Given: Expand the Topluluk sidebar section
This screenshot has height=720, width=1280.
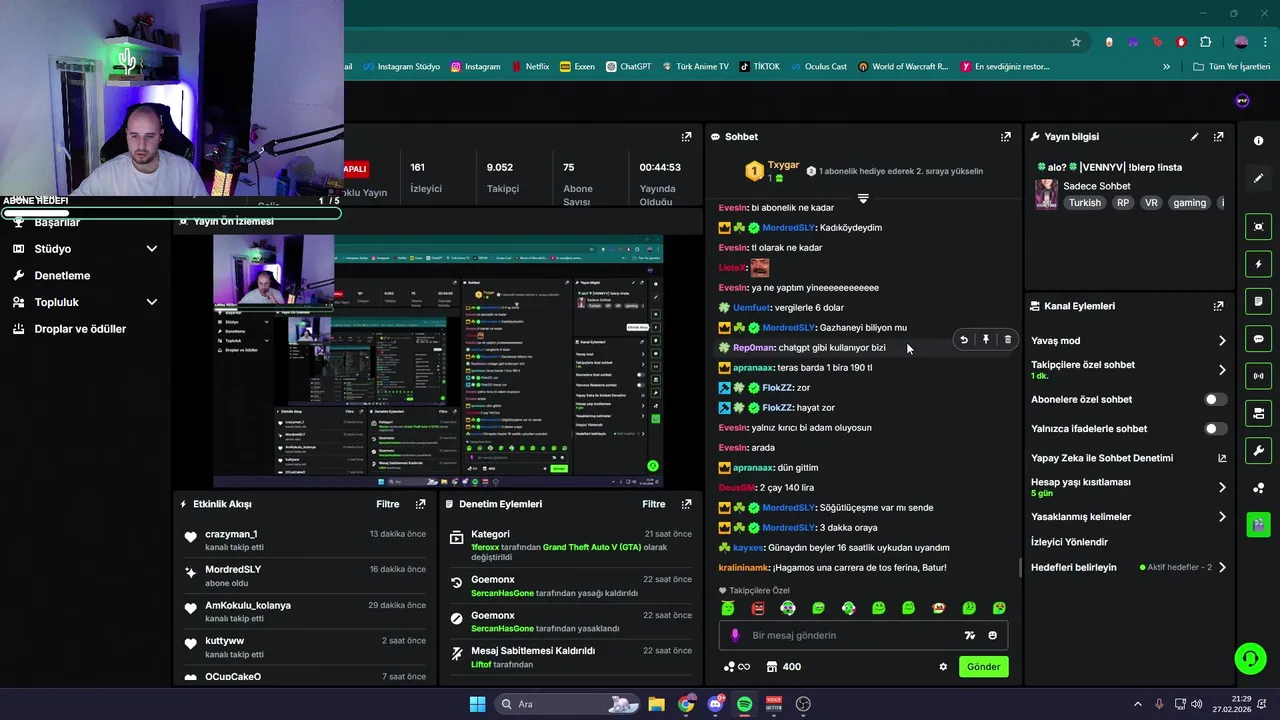Looking at the screenshot, I should click(152, 302).
